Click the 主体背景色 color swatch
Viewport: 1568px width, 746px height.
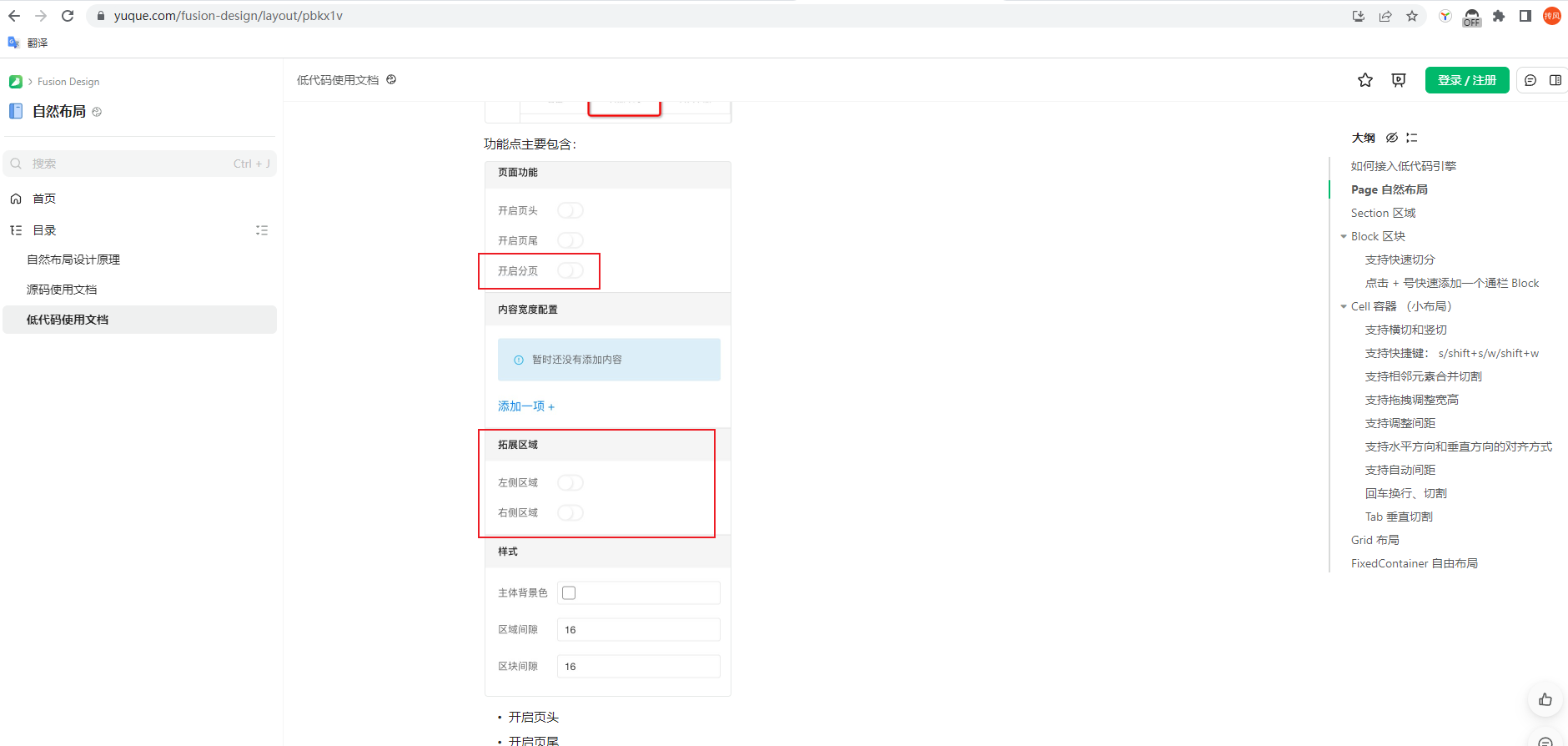point(569,592)
